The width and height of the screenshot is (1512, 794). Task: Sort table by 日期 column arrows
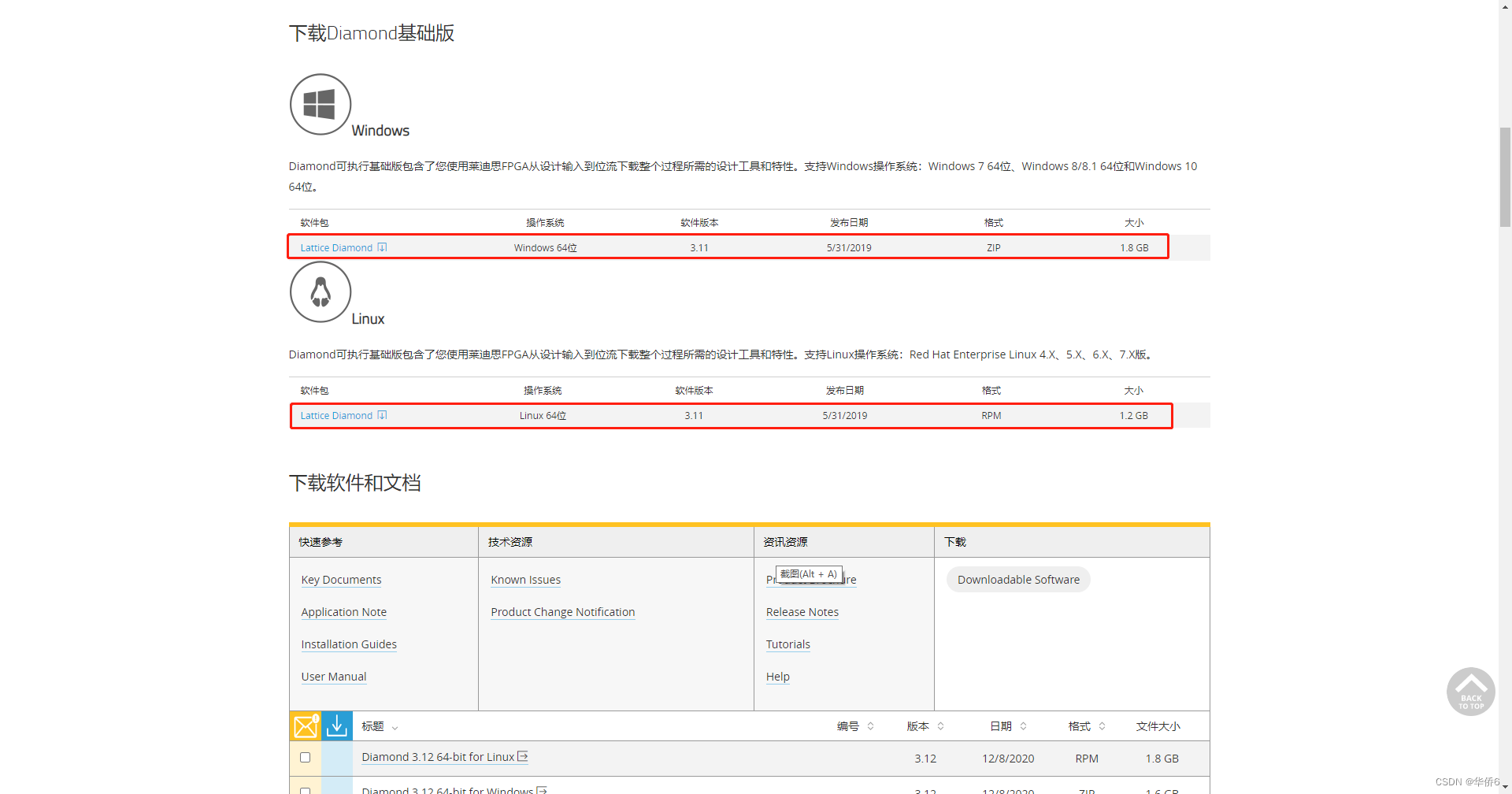point(1023,726)
